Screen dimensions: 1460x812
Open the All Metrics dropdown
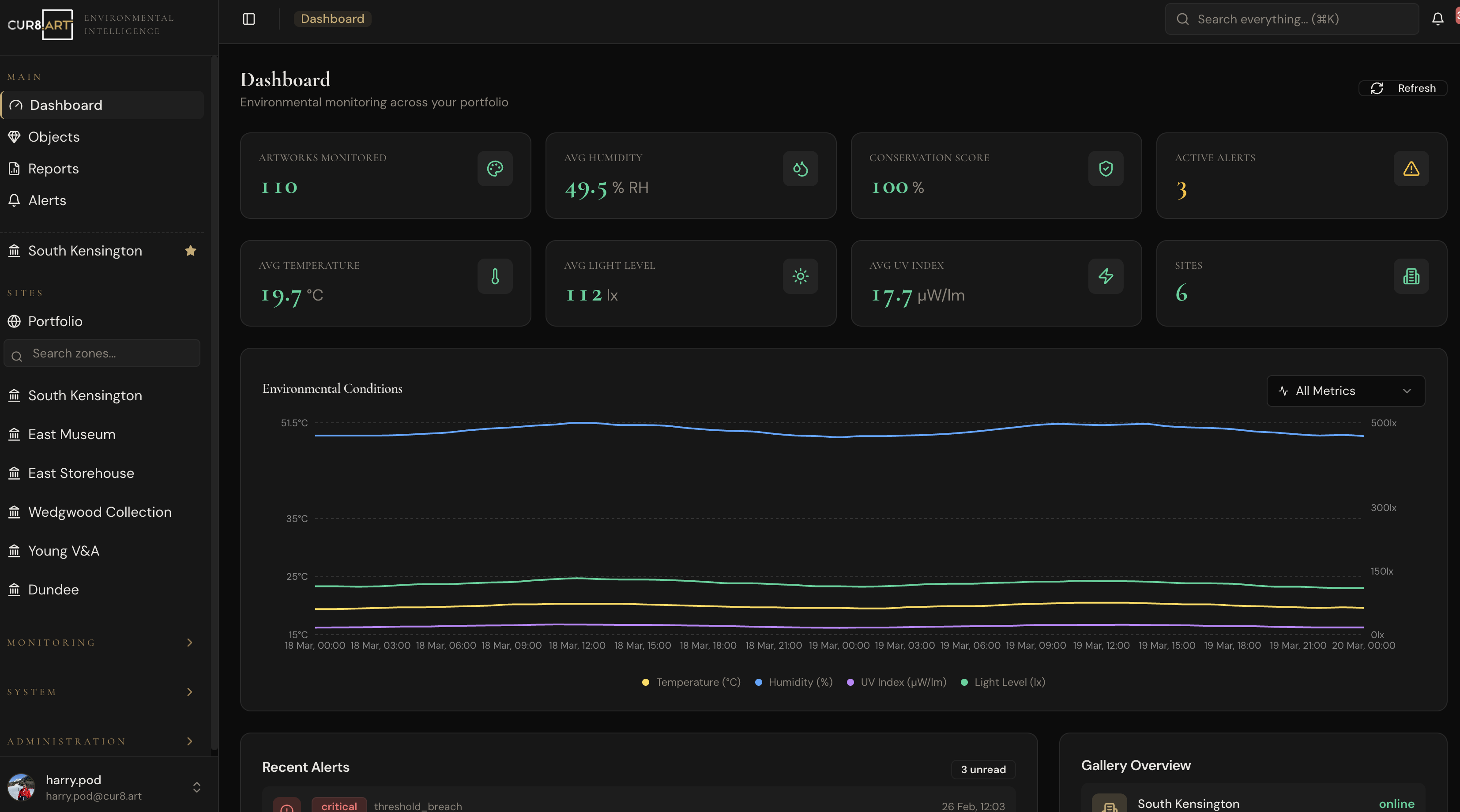click(1346, 391)
